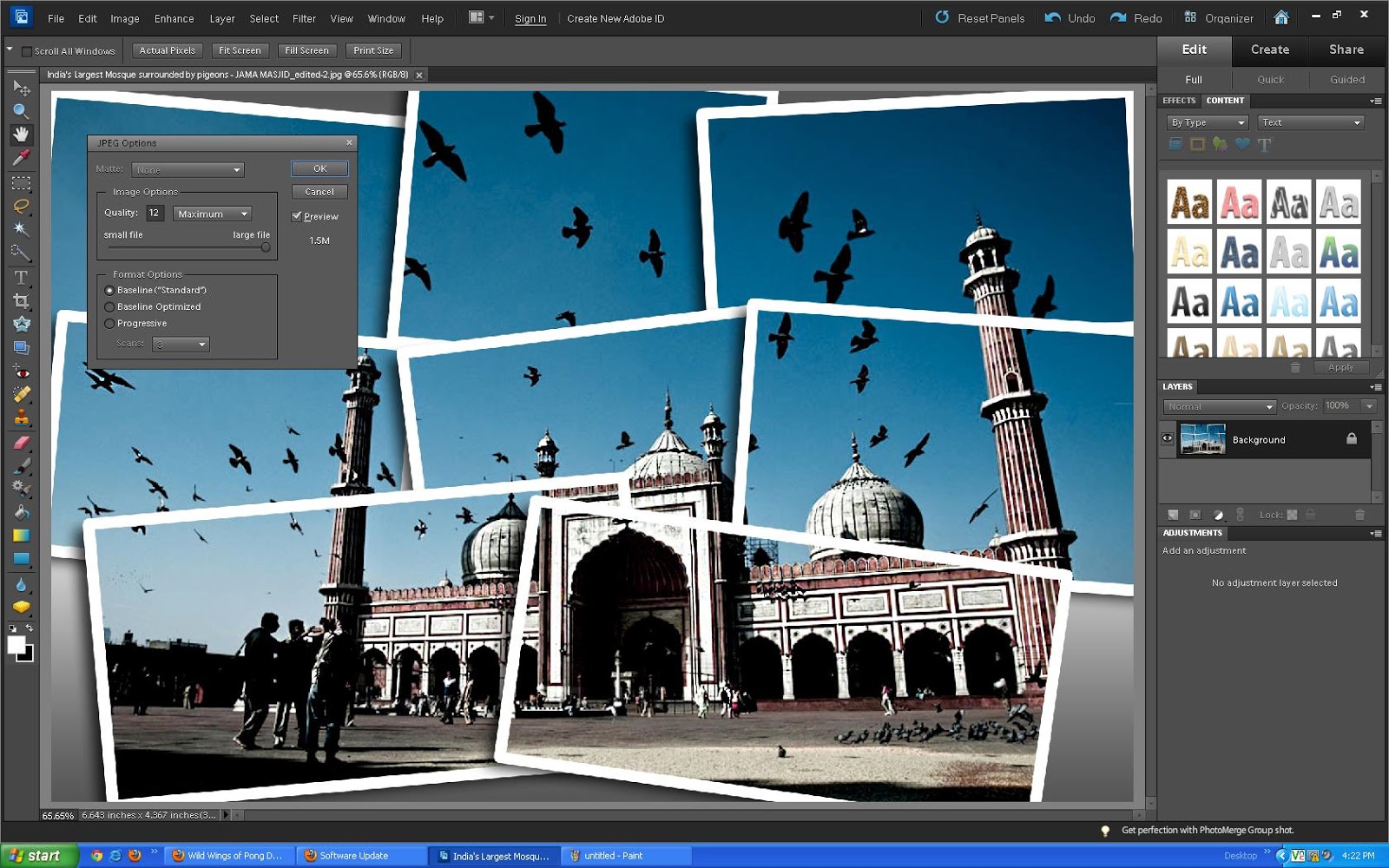Viewport: 1389px width, 868px height.
Task: Select the Crop tool
Action: click(21, 299)
